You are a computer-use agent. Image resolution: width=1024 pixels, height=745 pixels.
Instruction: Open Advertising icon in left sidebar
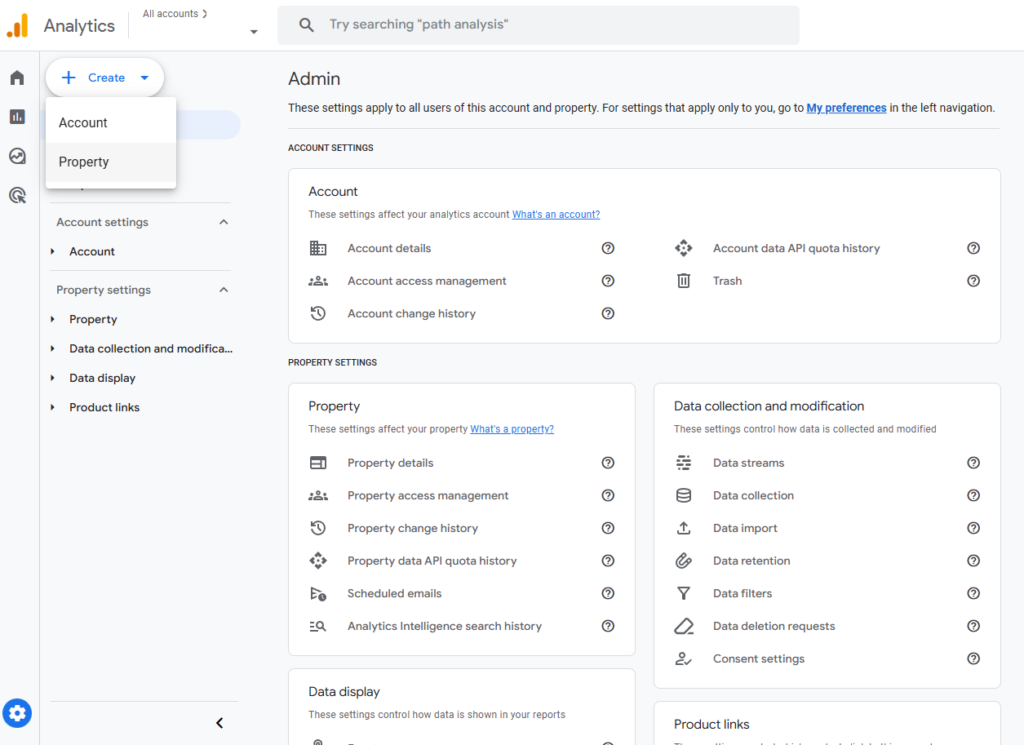(x=17, y=195)
